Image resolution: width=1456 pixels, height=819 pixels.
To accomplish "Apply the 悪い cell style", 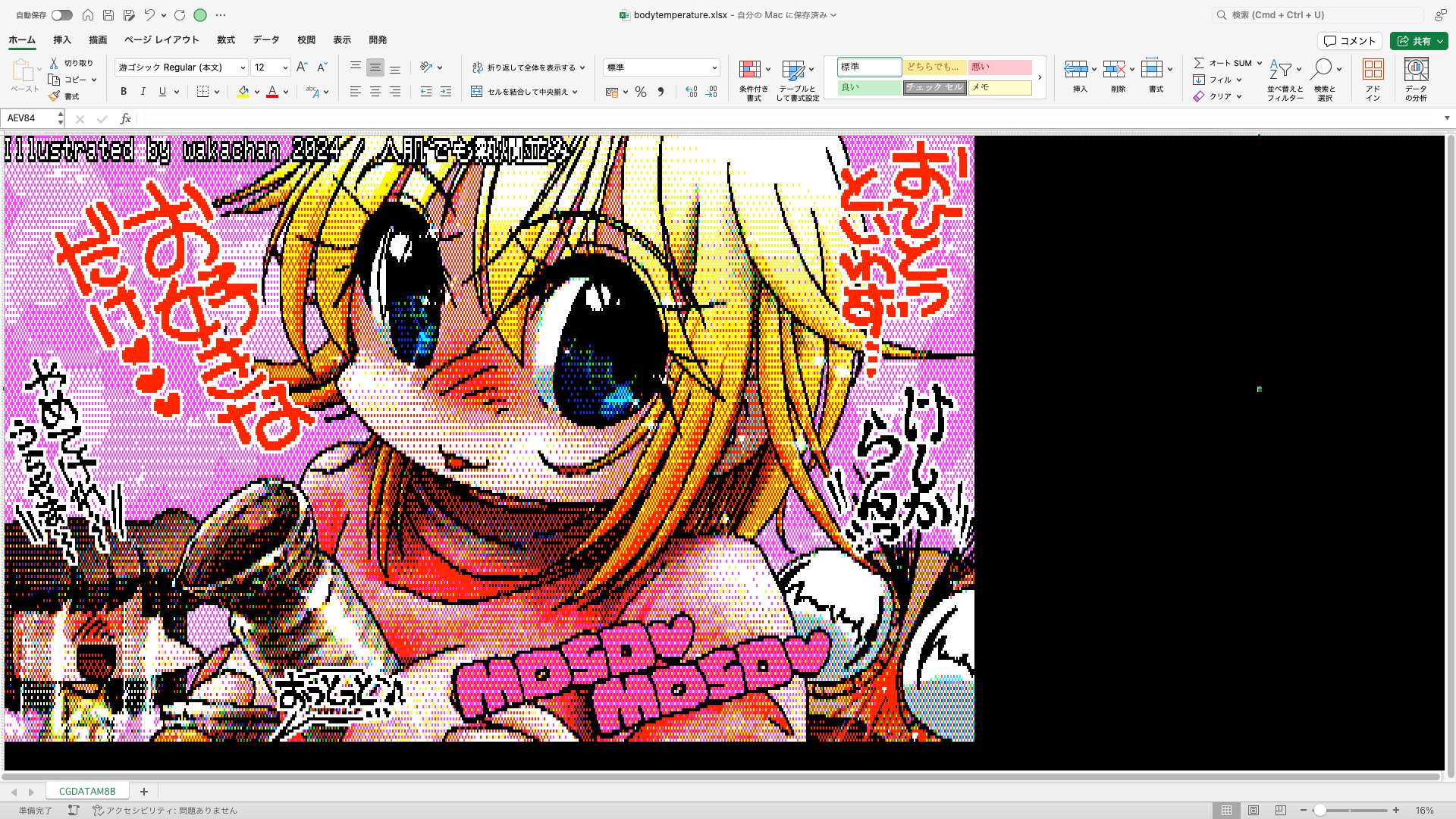I will (x=999, y=67).
